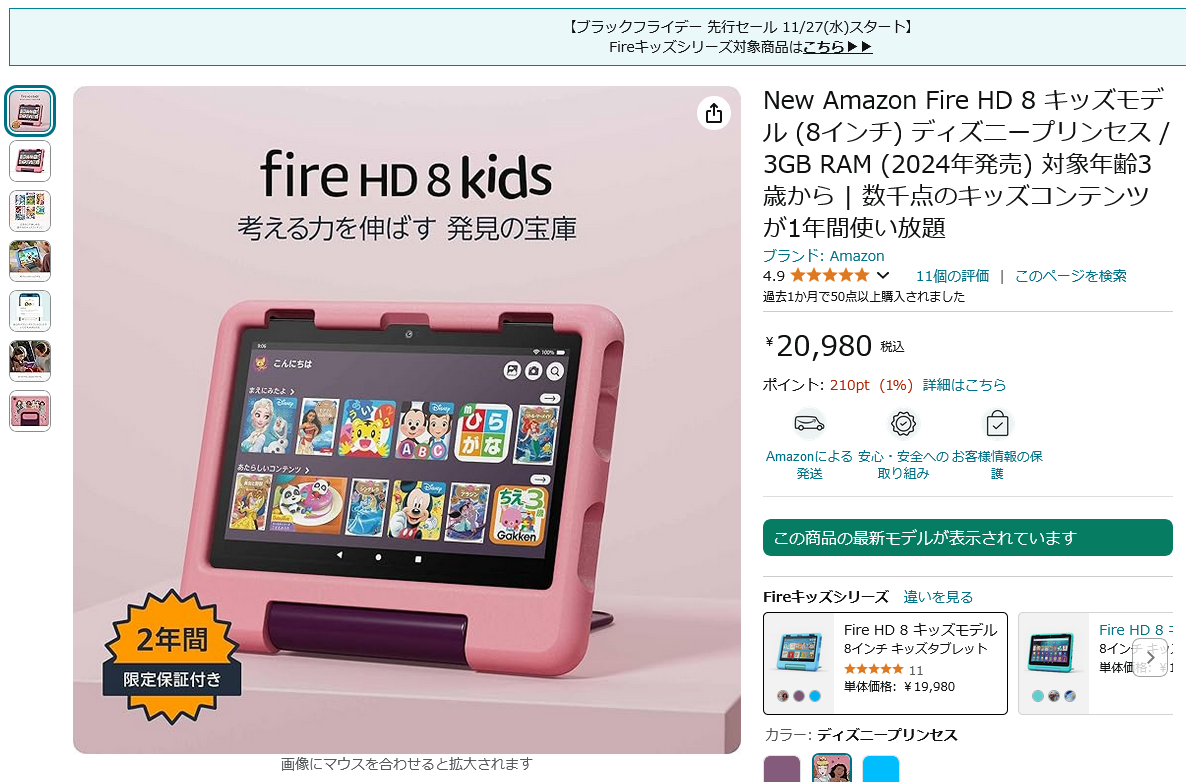Choose the blue color swatch

point(881,768)
